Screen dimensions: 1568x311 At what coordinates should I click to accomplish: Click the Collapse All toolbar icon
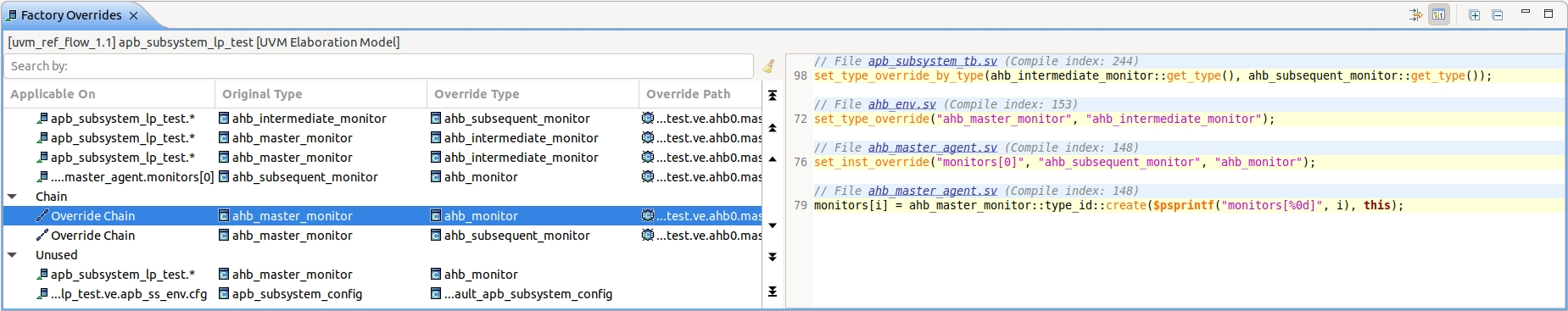(1498, 14)
